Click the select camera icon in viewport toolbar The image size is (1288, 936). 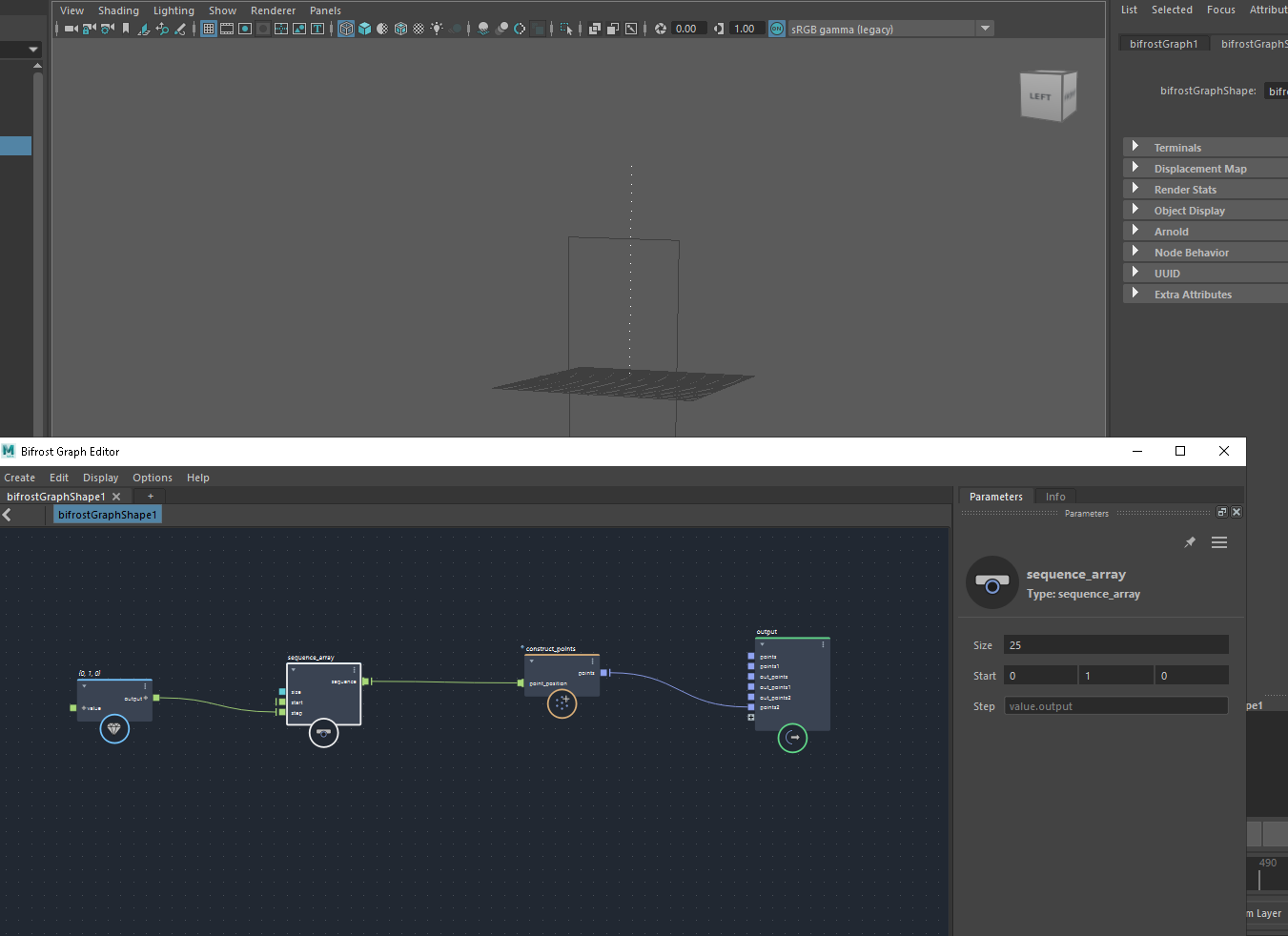click(71, 29)
